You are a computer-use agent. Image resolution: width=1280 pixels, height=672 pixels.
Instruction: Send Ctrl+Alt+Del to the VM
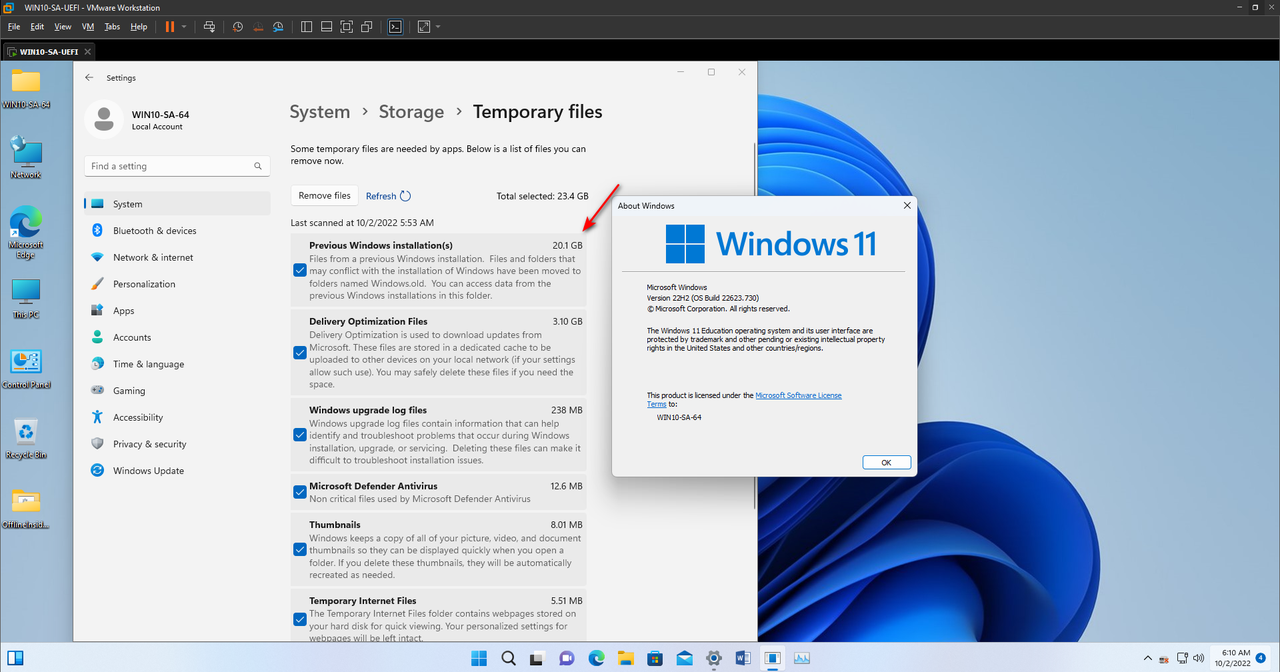[209, 26]
